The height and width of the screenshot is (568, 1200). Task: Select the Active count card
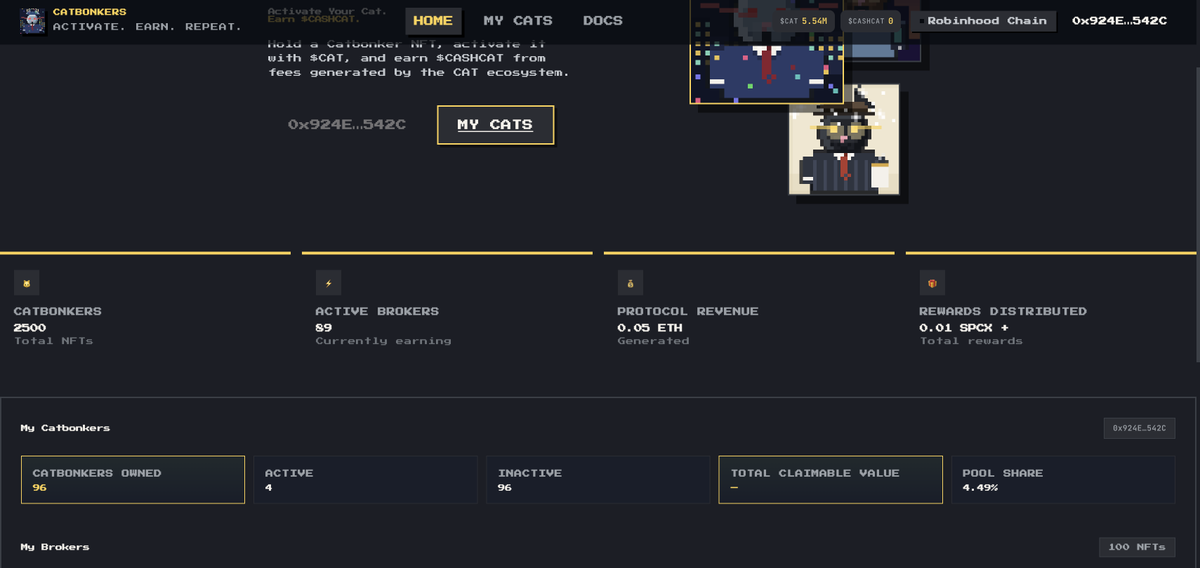pos(365,480)
